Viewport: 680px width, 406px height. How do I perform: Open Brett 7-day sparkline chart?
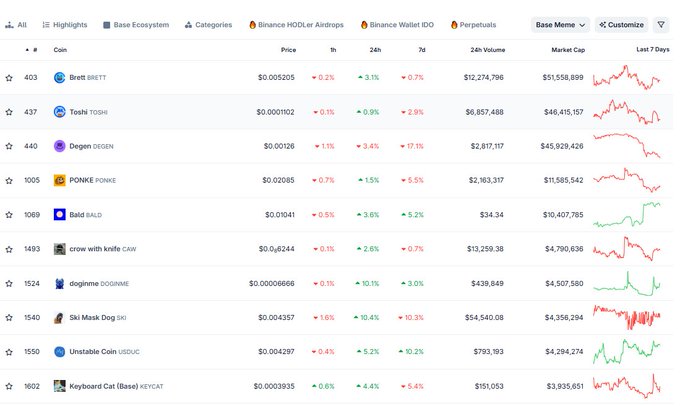click(627, 78)
